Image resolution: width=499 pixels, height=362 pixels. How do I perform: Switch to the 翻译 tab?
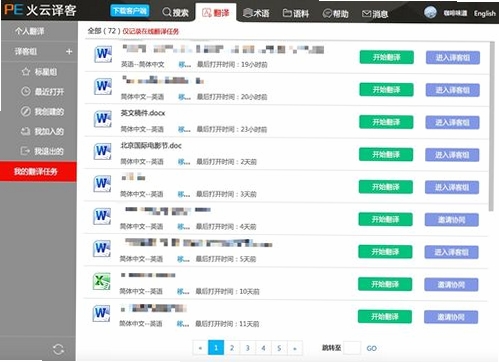216,13
